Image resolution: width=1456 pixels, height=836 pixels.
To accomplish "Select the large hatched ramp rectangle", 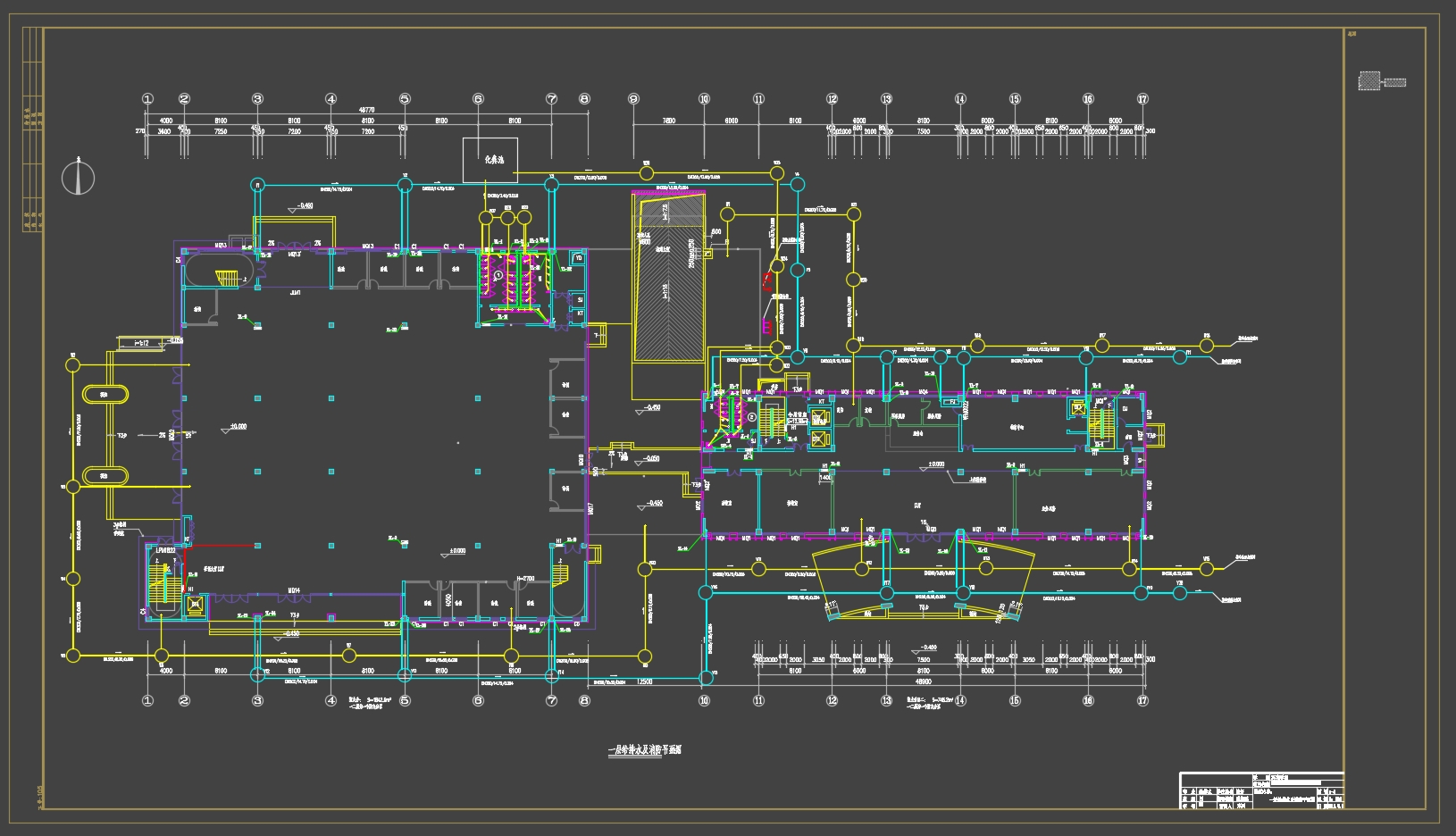I will [x=669, y=278].
